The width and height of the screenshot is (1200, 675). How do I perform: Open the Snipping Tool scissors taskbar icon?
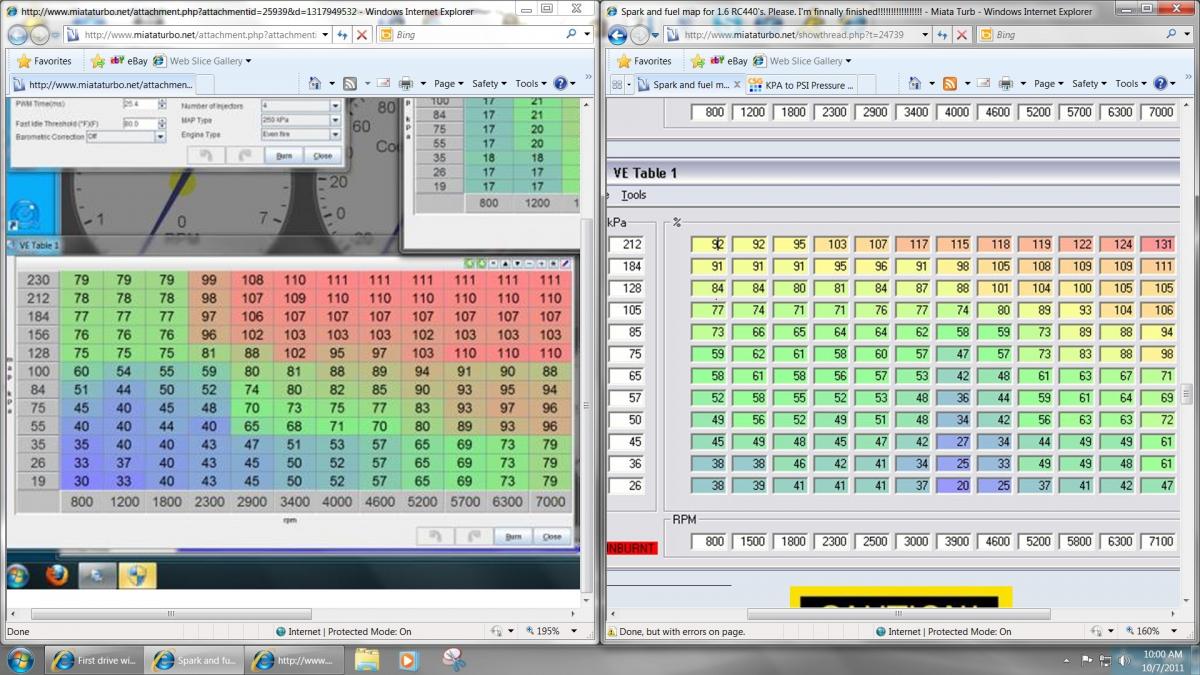[453, 660]
